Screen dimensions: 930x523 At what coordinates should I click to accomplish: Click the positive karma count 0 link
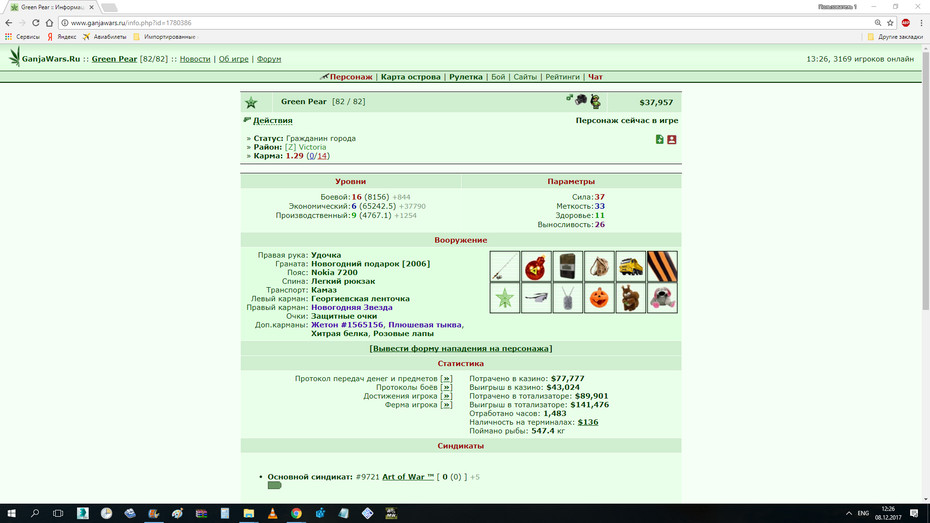311,156
